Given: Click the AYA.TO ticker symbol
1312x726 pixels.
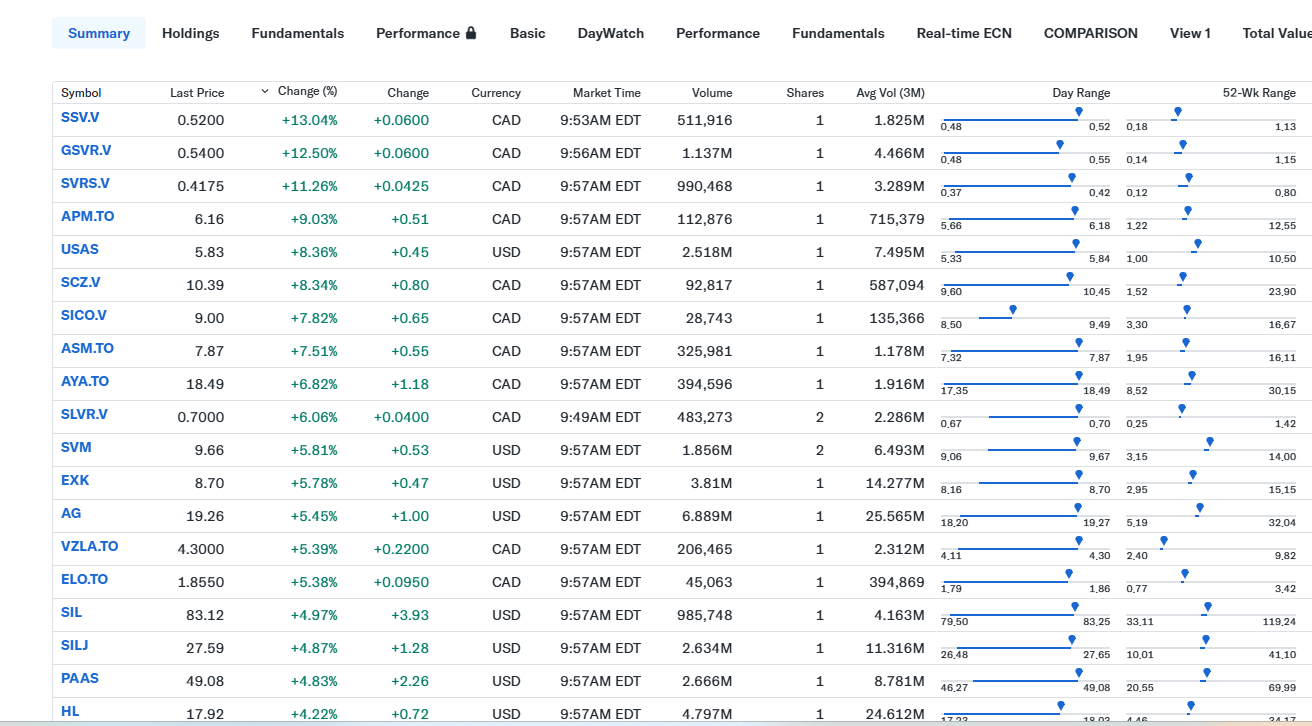Looking at the screenshot, I should click(x=85, y=382).
